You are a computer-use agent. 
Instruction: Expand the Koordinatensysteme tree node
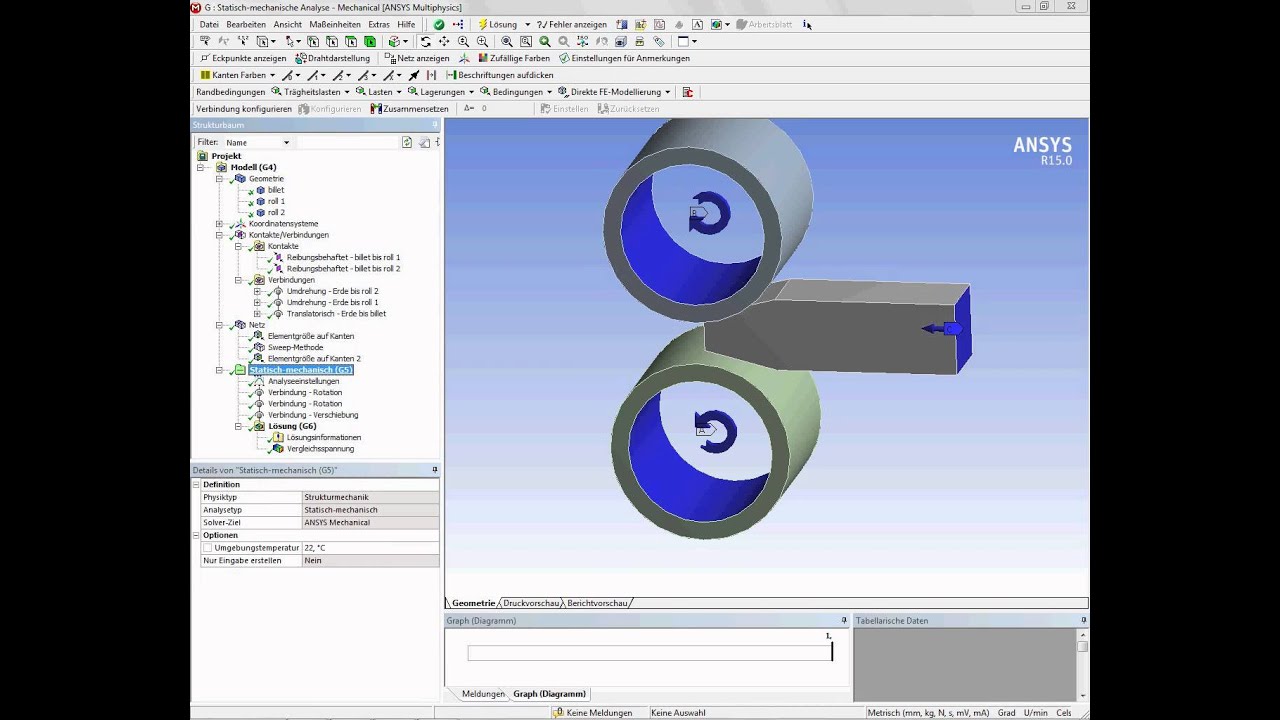coord(219,224)
